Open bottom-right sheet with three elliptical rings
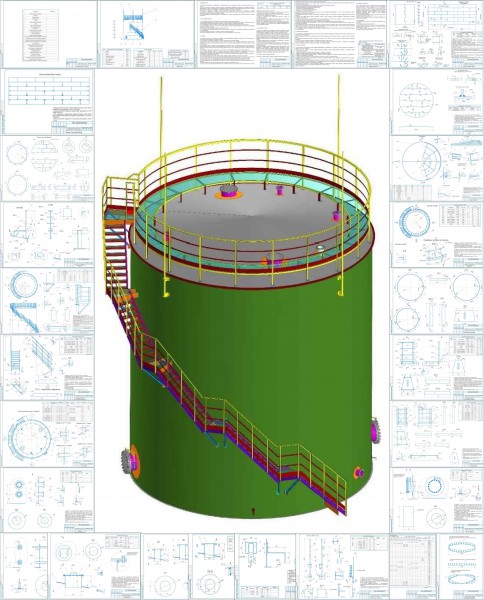 coord(460,566)
